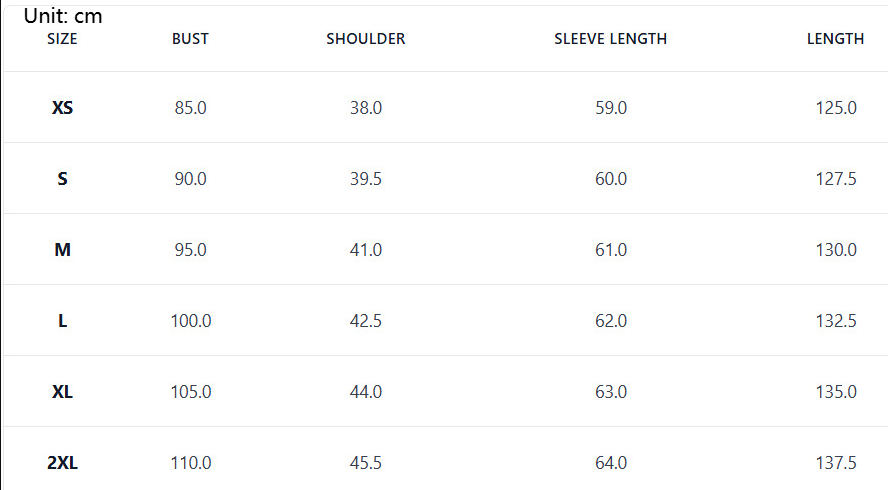
Task: Click the Unit: cm label
Action: point(63,16)
